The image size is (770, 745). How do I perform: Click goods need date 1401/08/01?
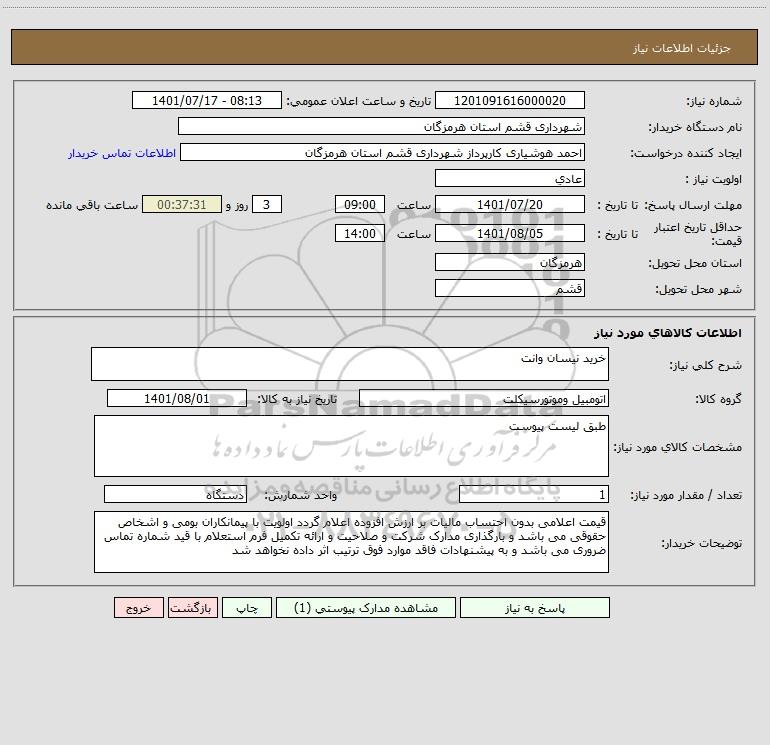point(177,398)
